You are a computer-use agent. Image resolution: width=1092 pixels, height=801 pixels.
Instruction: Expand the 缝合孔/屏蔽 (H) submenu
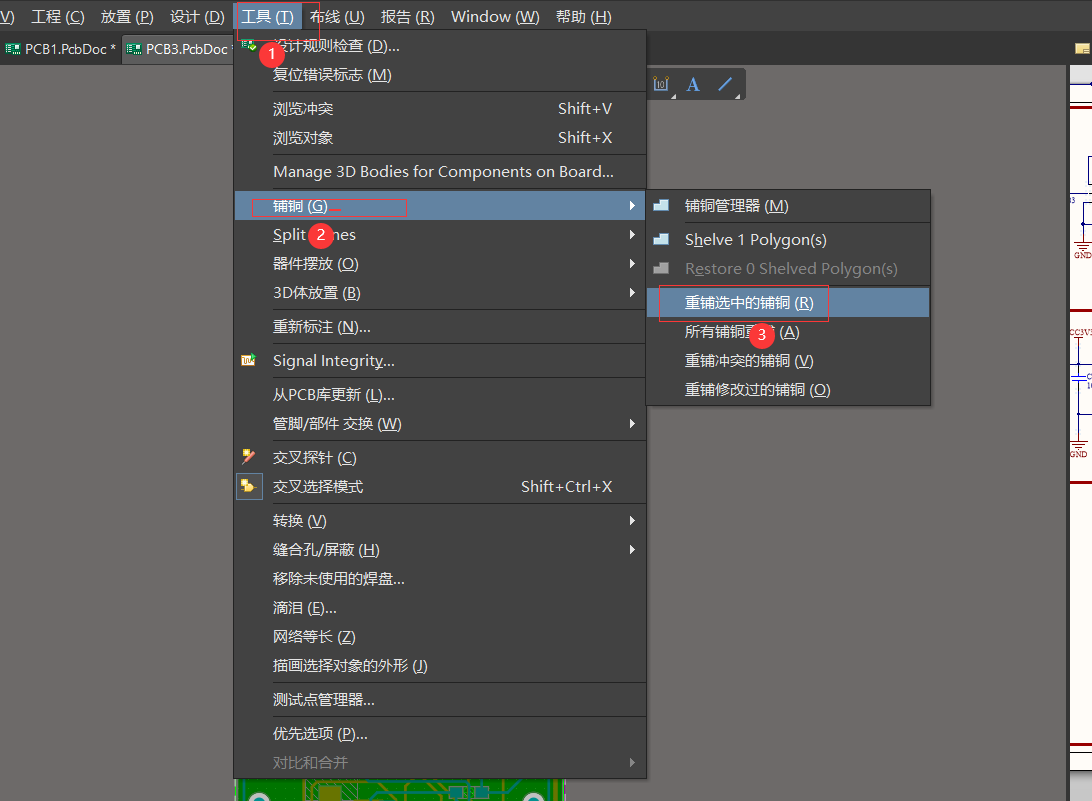440,550
